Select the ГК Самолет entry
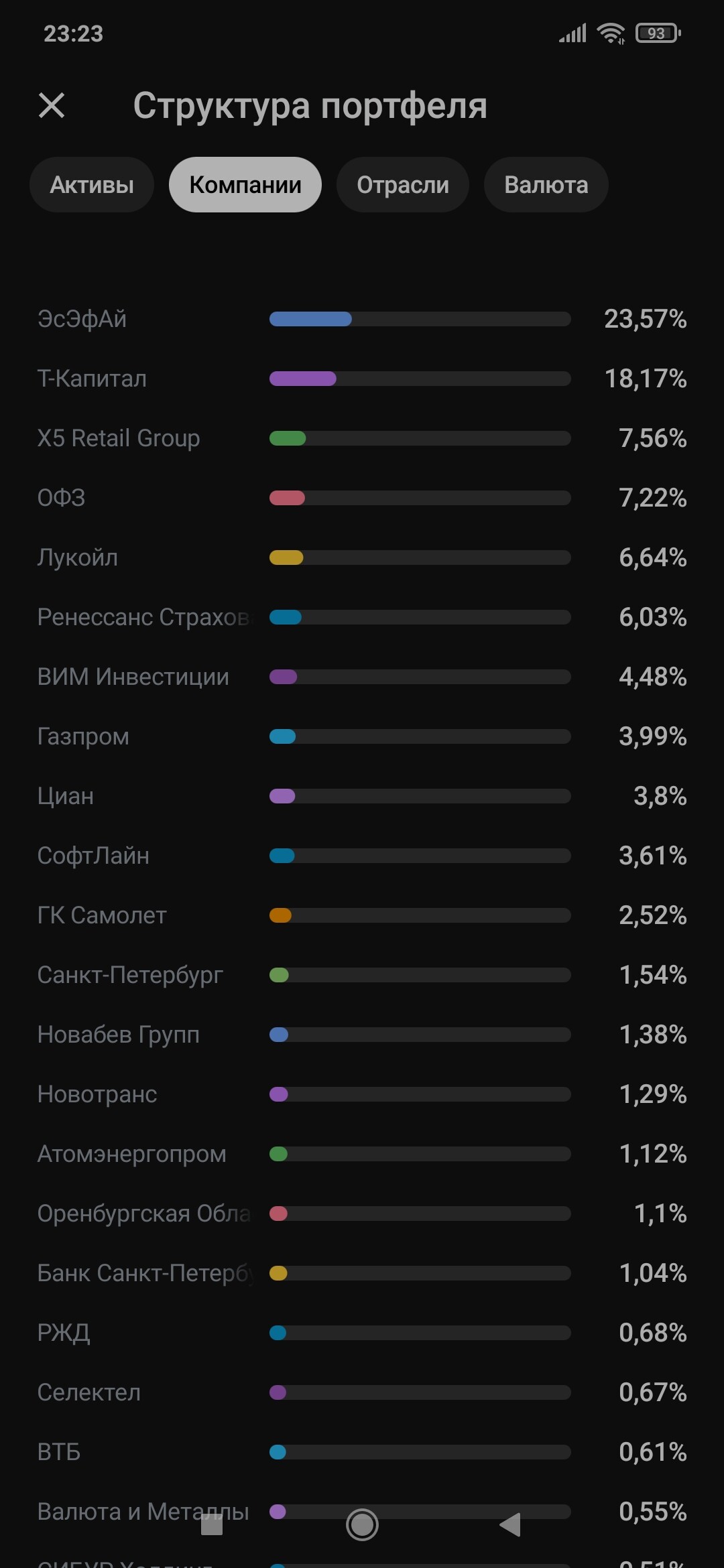The width and height of the screenshot is (724, 1568). tap(102, 915)
